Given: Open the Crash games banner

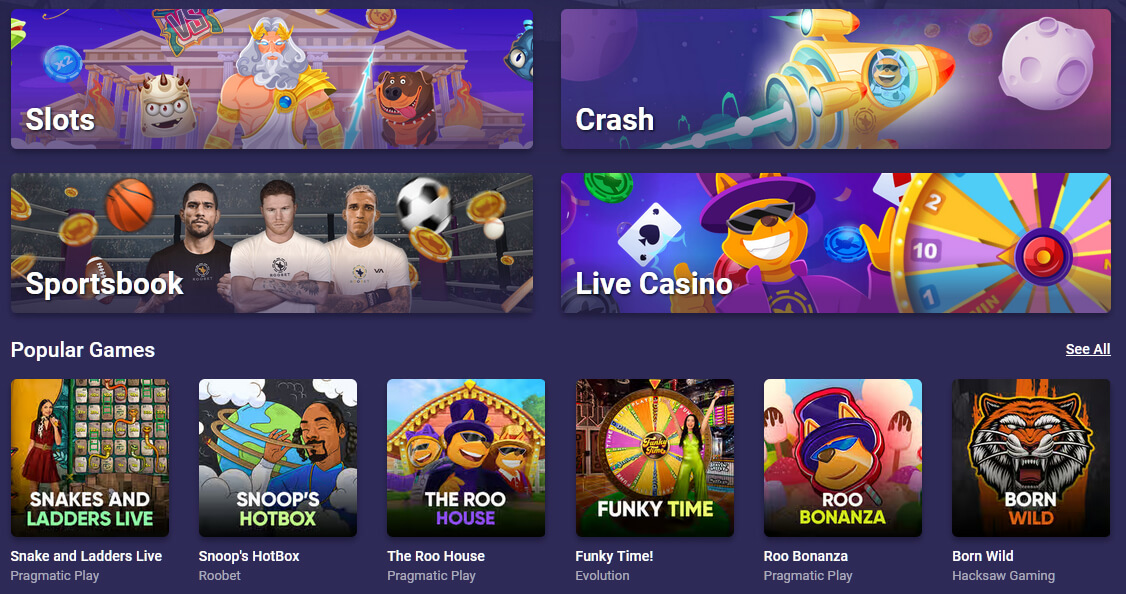Looking at the screenshot, I should 835,79.
